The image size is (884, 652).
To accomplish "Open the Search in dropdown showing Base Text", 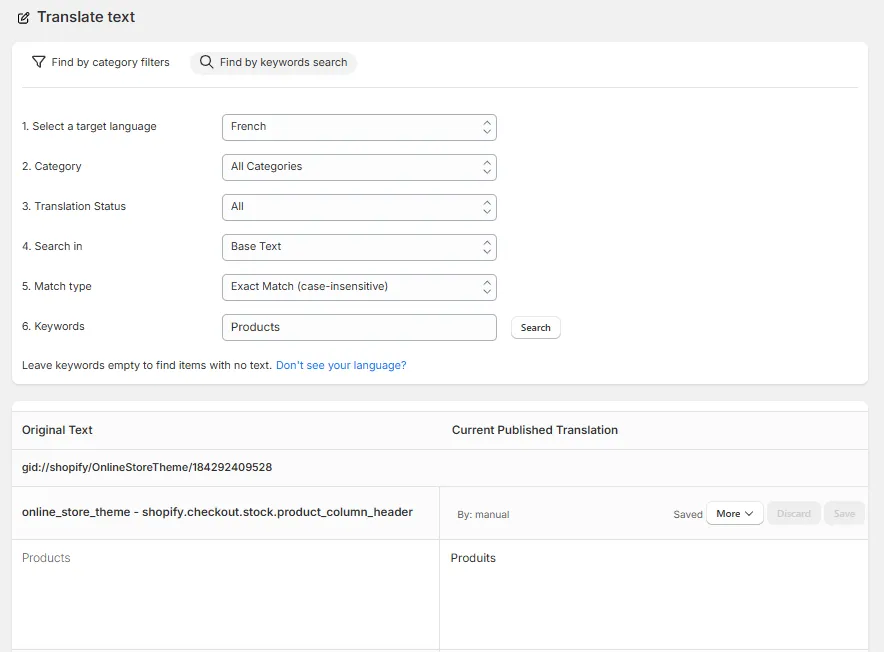I will point(359,248).
